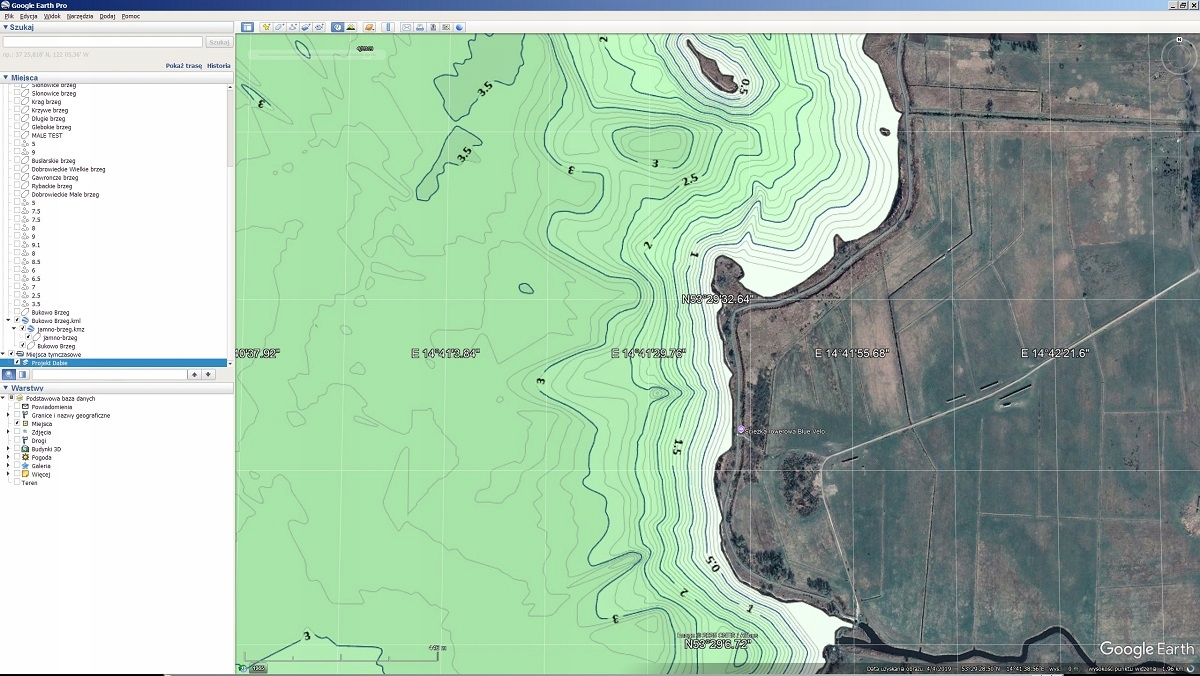Click the search text field under Szukaj
This screenshot has height=676, width=1200.
point(102,42)
